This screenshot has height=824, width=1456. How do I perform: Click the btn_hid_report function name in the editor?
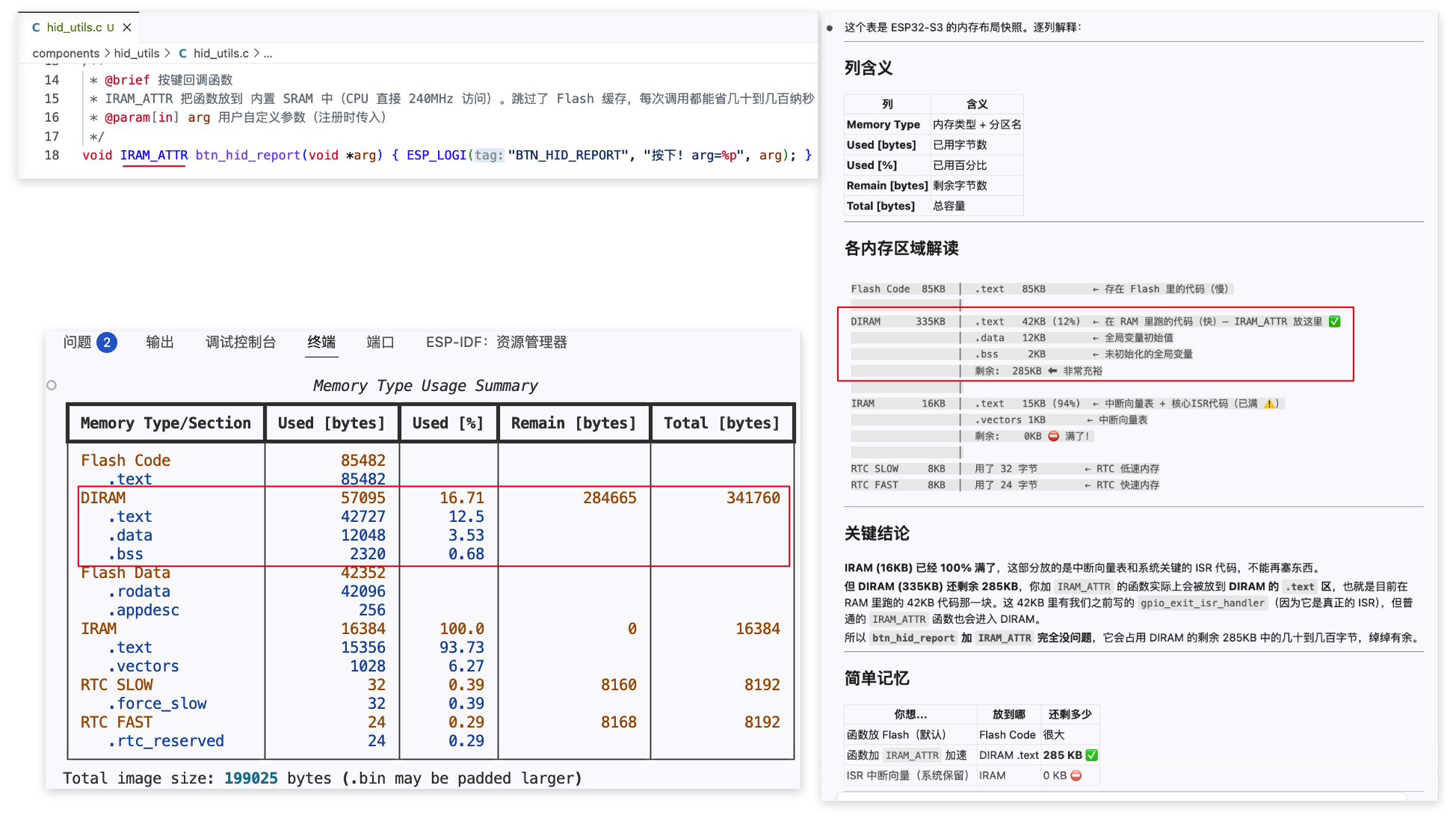tap(248, 156)
